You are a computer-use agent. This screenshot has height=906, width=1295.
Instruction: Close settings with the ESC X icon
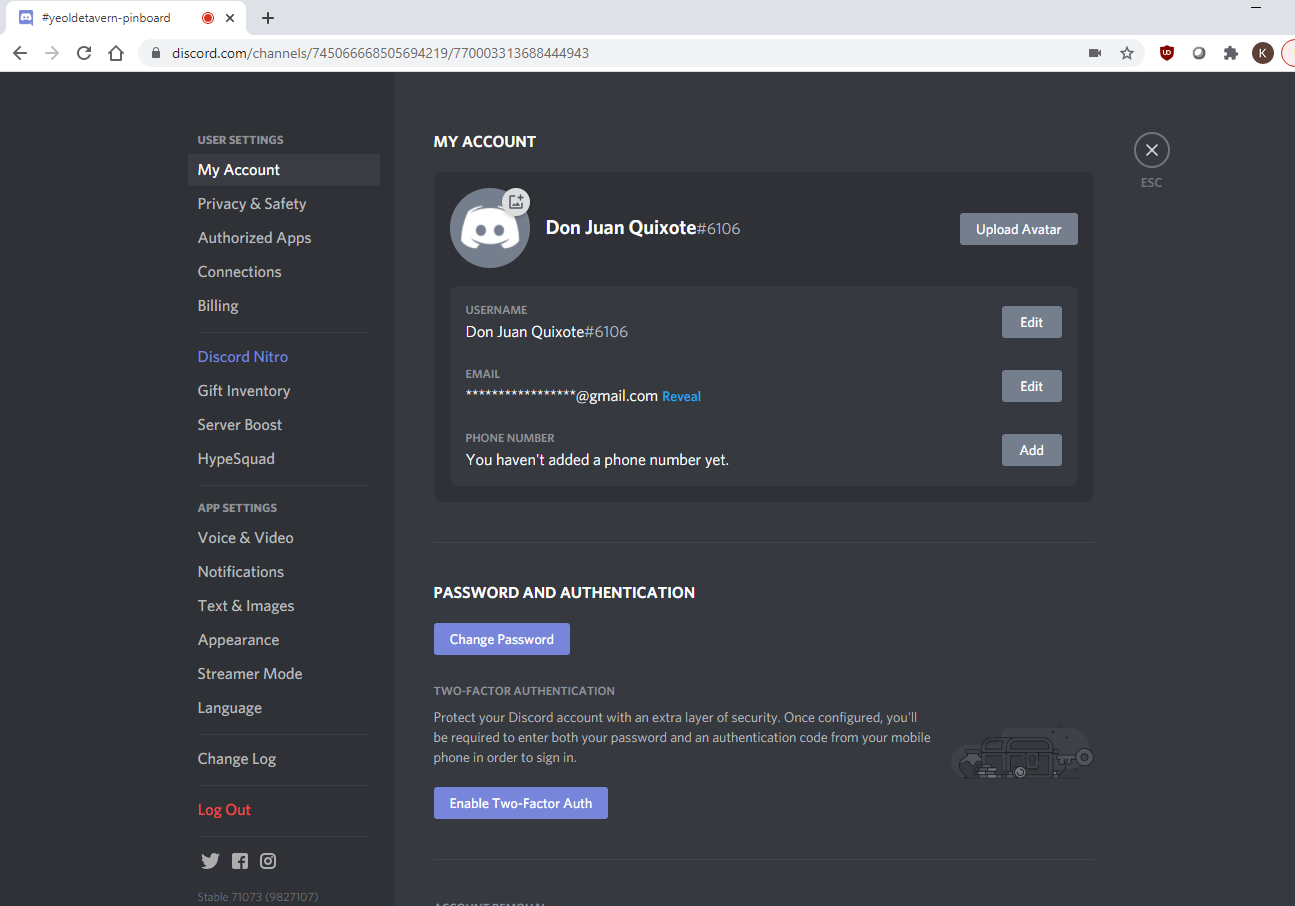coord(1151,150)
